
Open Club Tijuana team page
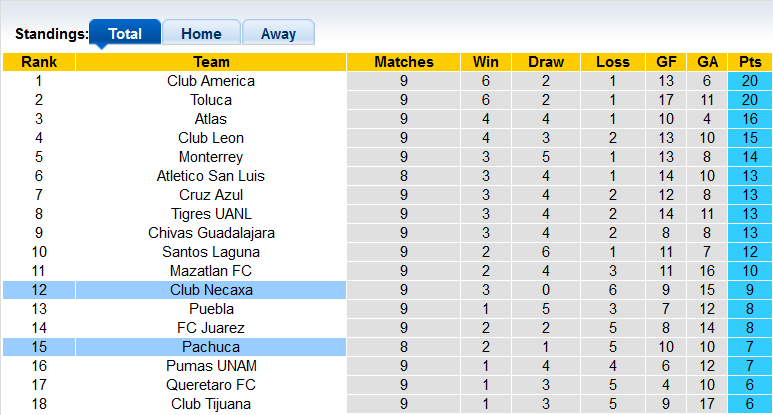click(211, 404)
